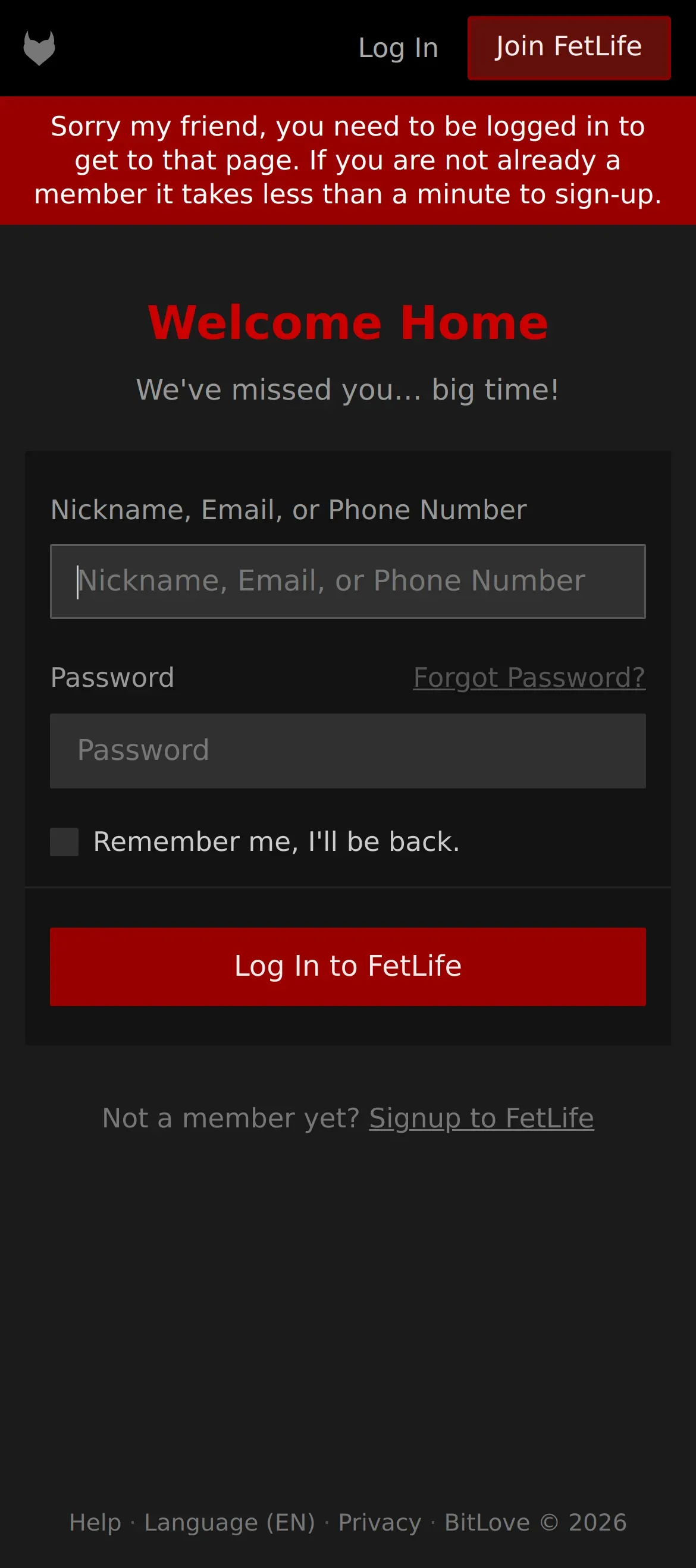
Task: Open the Privacy footer link
Action: 380,1522
